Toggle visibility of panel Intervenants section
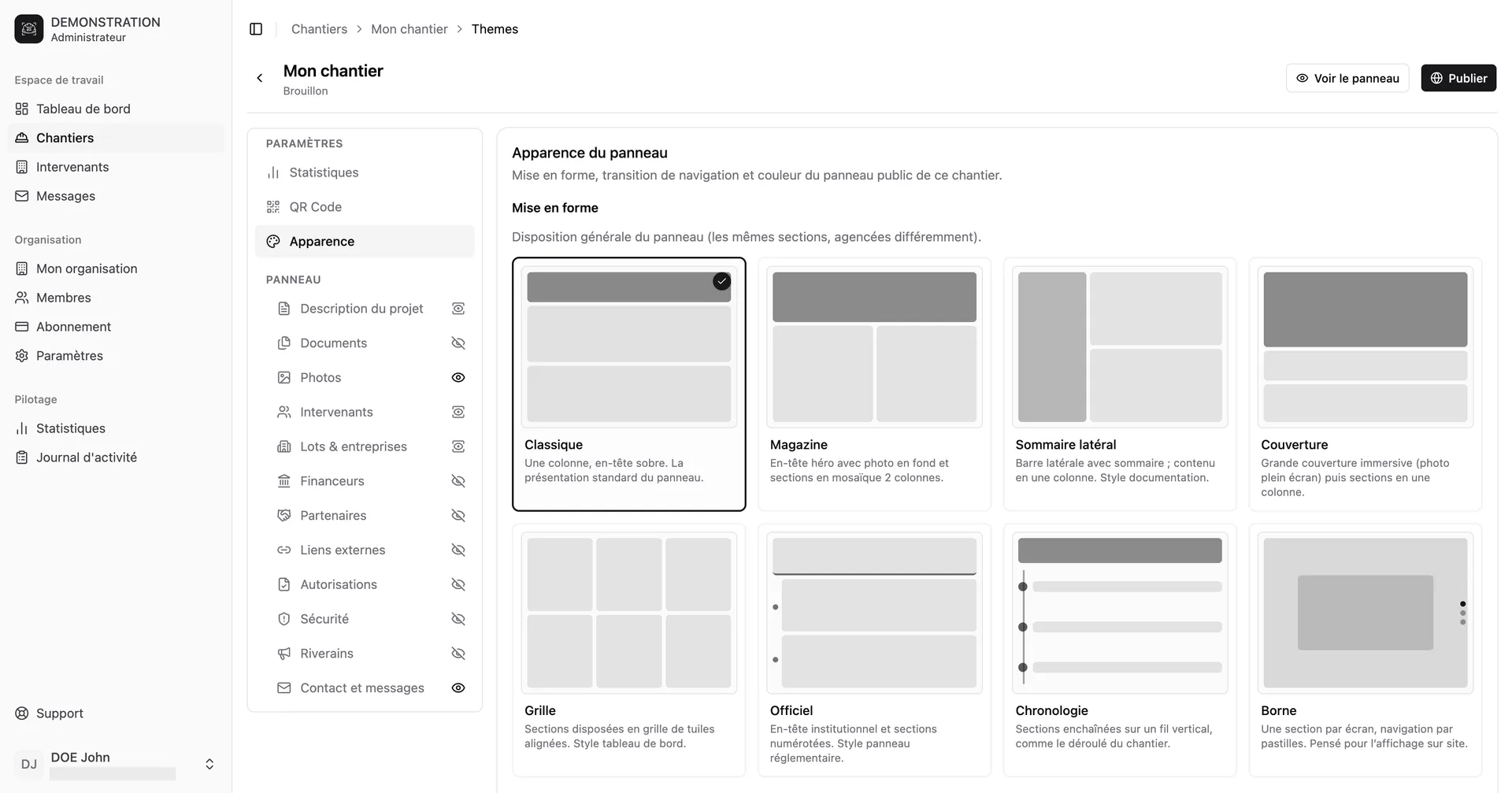This screenshot has height=793, width=1512. coord(458,412)
